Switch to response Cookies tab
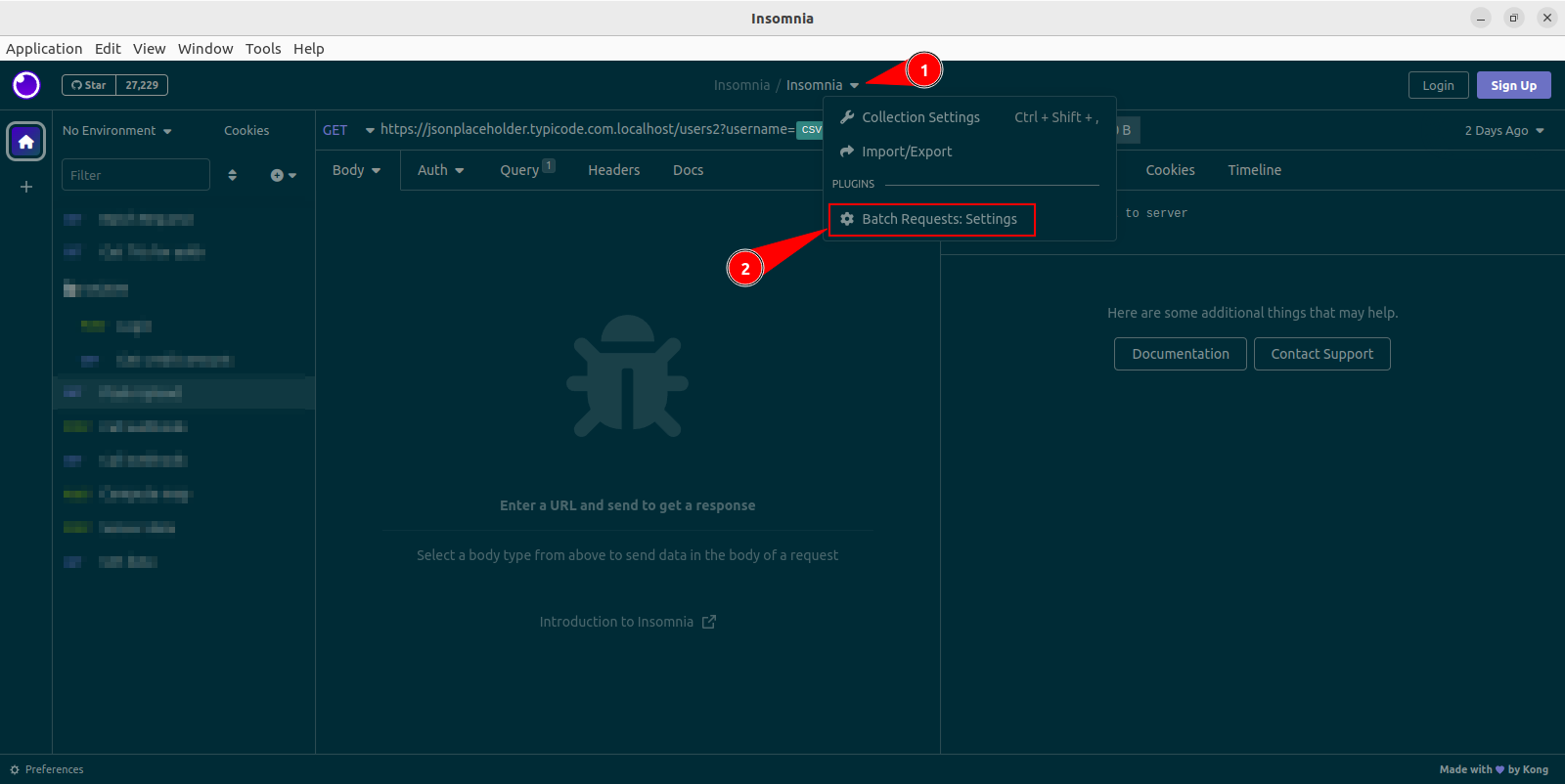Image resolution: width=1565 pixels, height=784 pixels. point(1171,170)
